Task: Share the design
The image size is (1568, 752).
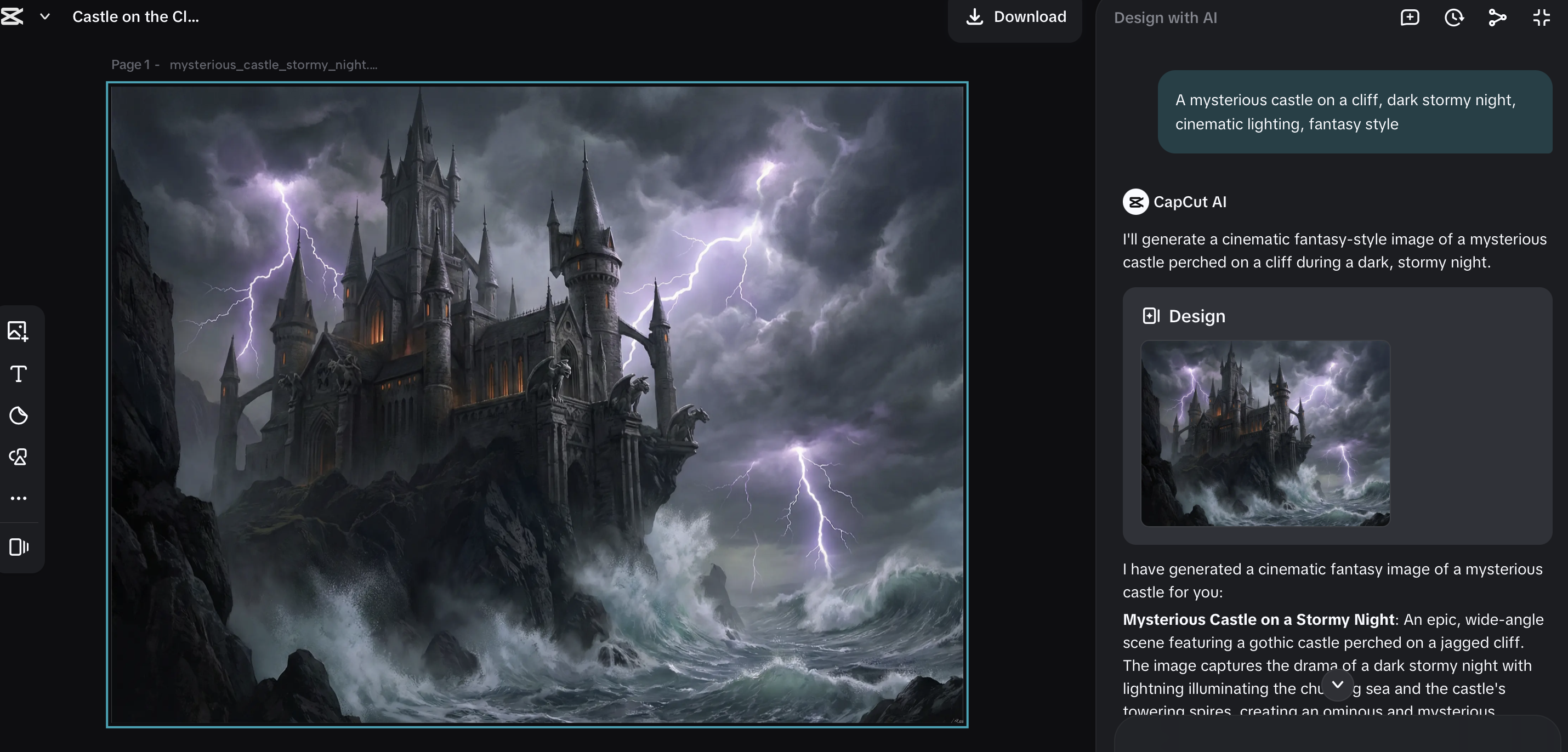Action: point(1497,18)
